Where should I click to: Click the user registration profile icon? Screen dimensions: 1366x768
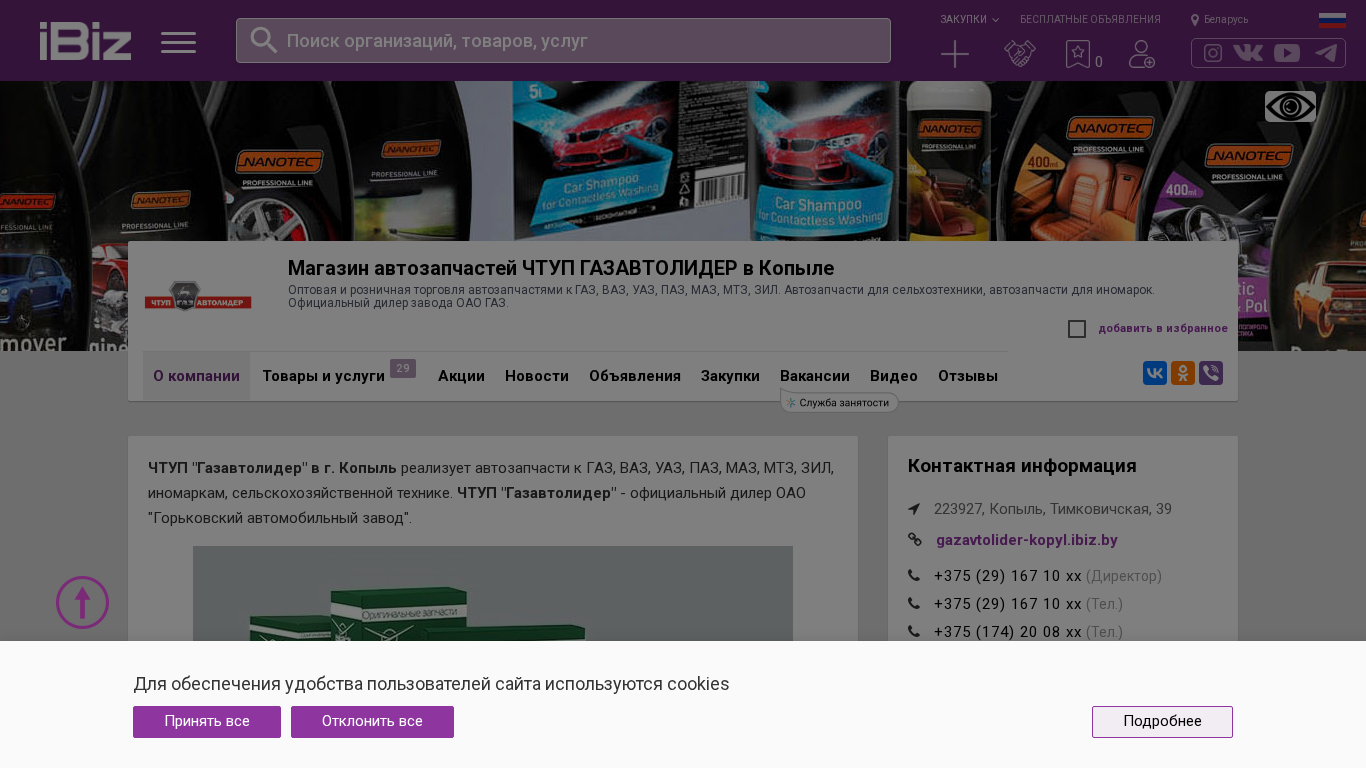coord(1142,54)
